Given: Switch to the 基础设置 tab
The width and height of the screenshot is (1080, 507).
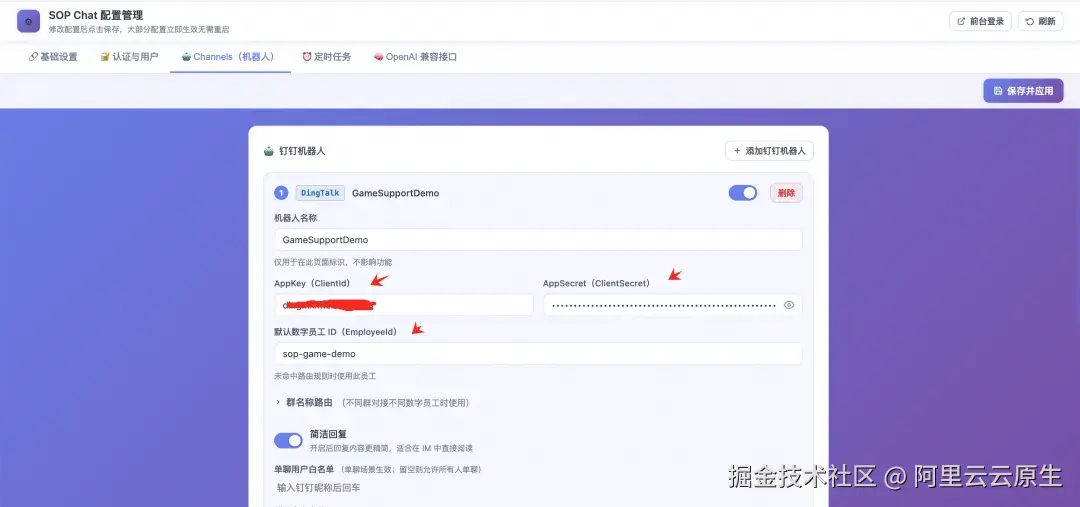Looking at the screenshot, I should [x=53, y=57].
